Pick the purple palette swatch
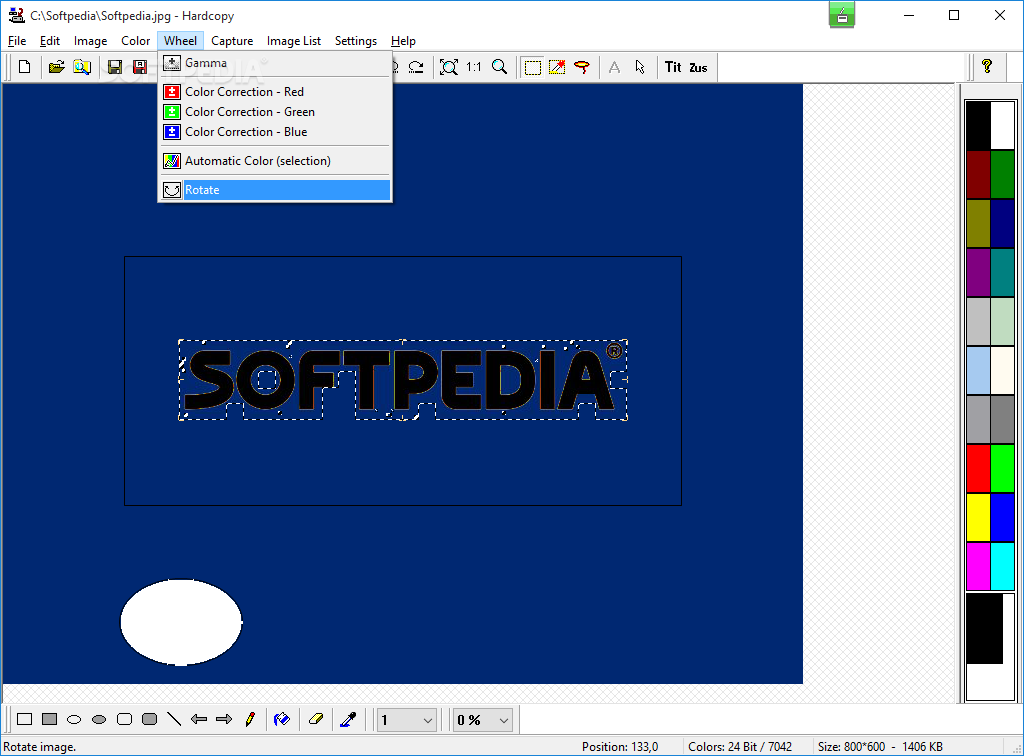This screenshot has width=1024, height=756. click(978, 272)
